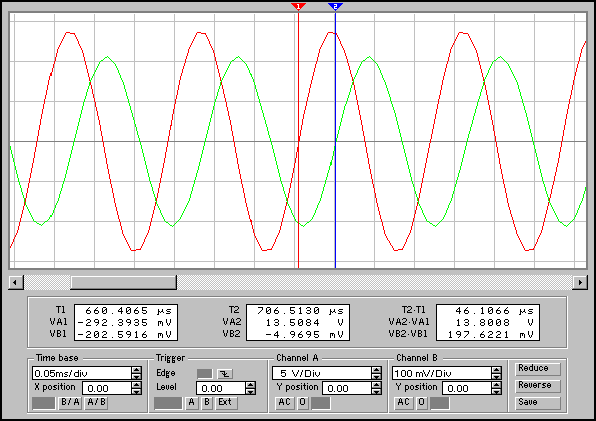Viewport: 596px width, 421px height.
Task: Adjust Channel B 100 mV/Div spinner
Action: 496,373
